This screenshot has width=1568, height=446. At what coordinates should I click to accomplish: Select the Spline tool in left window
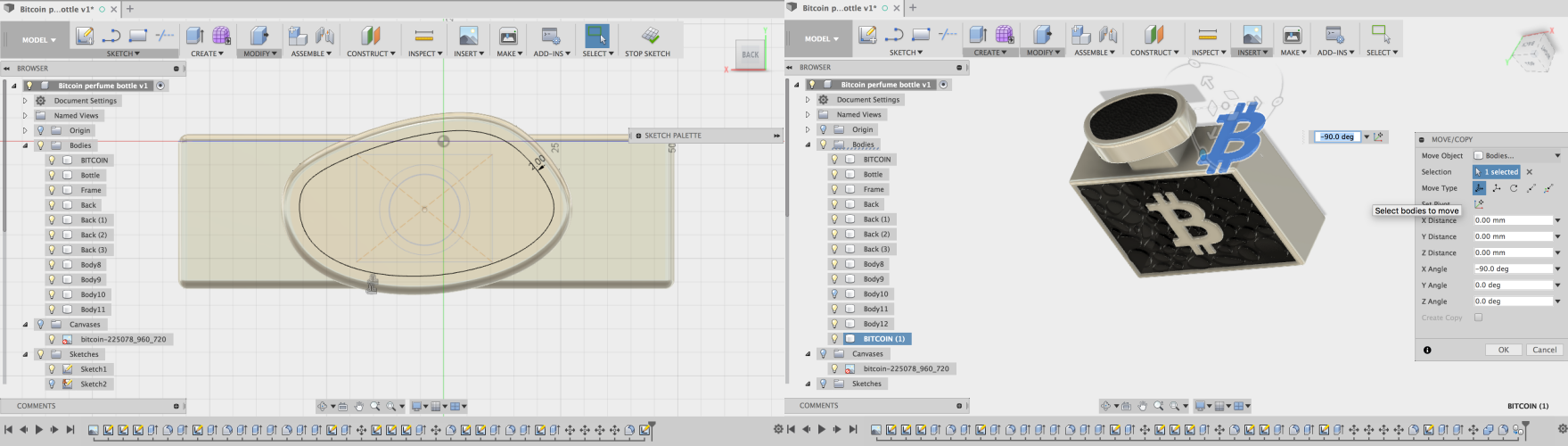point(111,36)
